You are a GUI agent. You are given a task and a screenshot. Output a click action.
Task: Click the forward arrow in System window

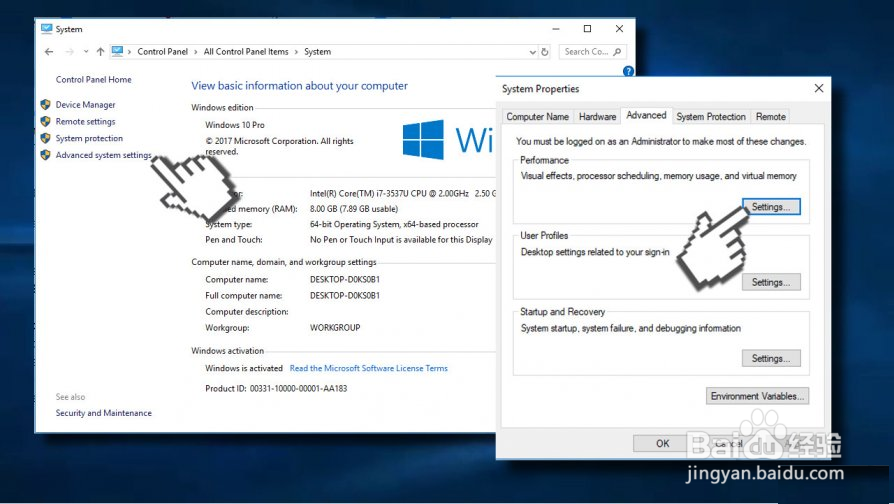[70, 52]
